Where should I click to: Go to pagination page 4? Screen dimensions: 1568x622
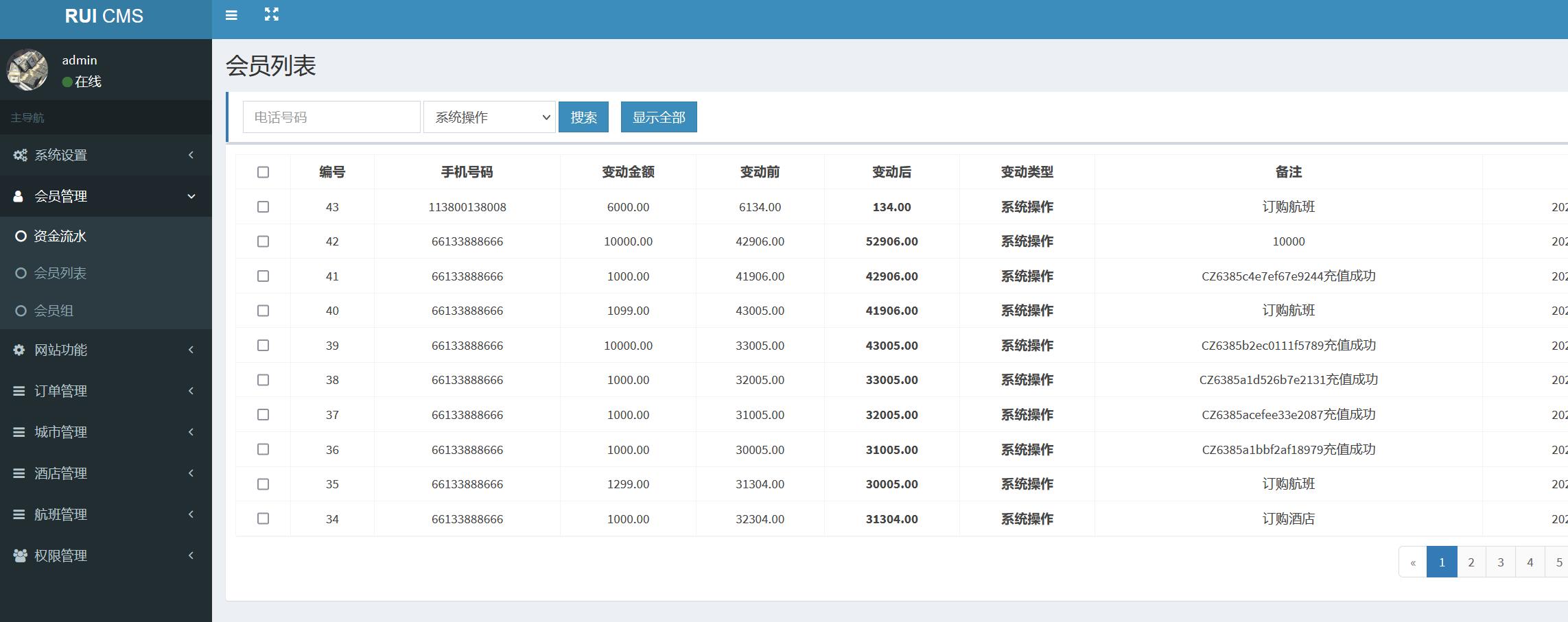click(x=1530, y=562)
